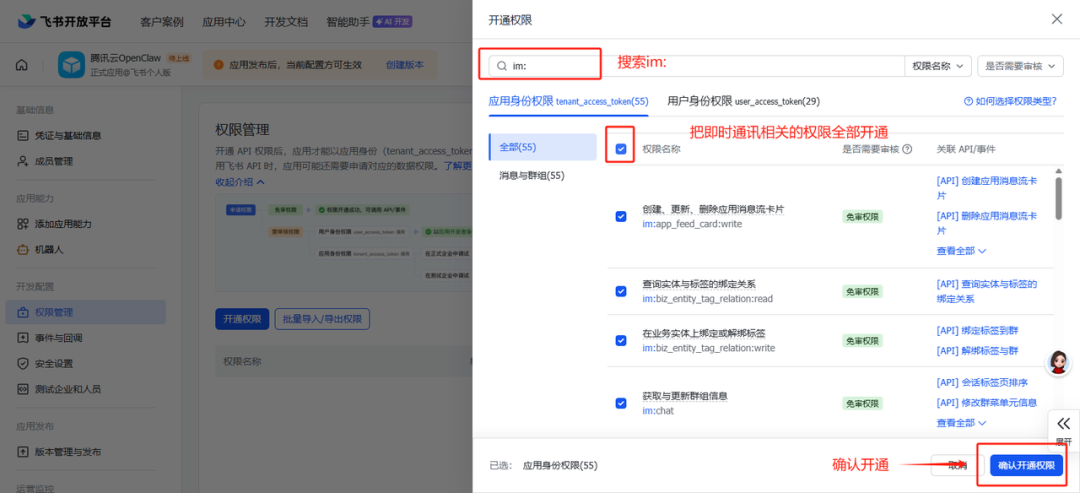
Task: Click the Feishu Open Platform logo
Action: pos(63,21)
